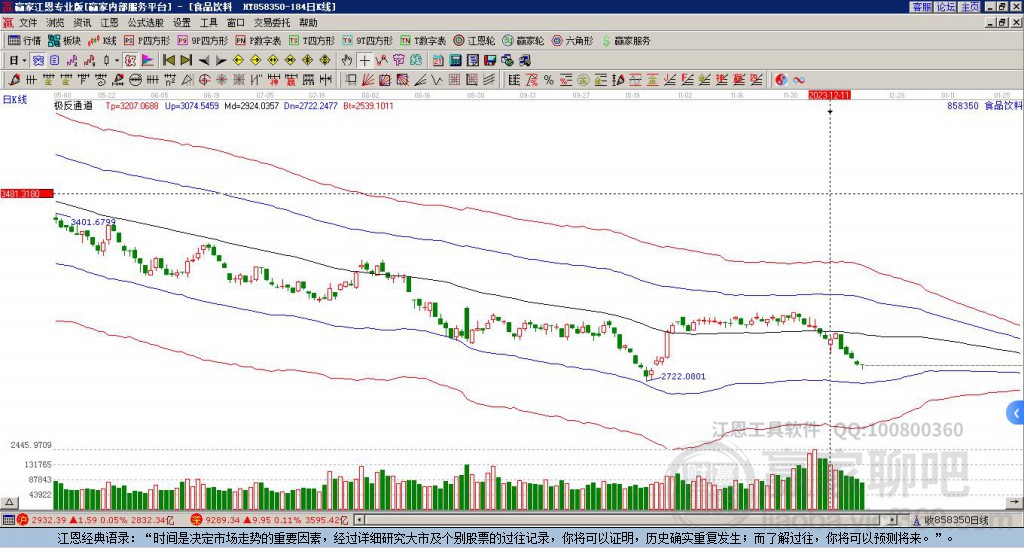Click the blue side panel expand arrow

1016,413
